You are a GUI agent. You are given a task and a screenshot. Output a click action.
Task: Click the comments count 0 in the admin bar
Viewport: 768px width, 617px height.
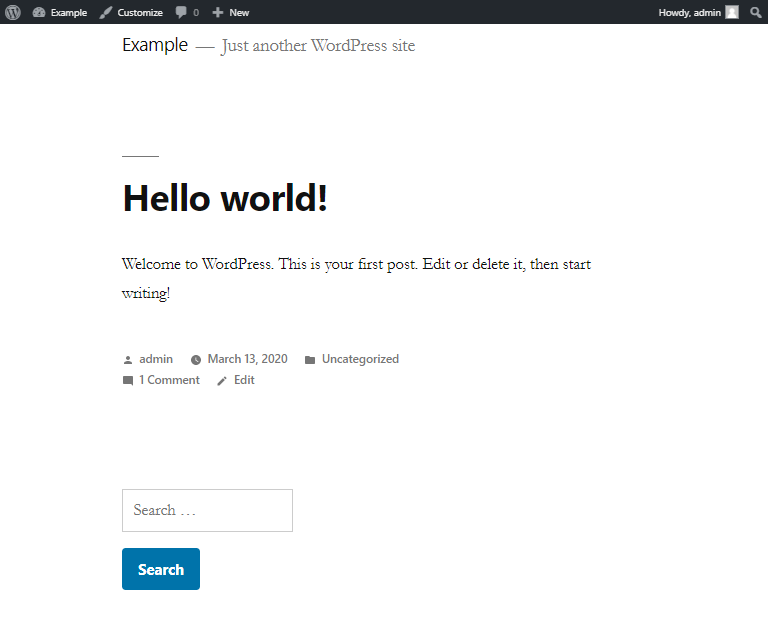tap(196, 13)
